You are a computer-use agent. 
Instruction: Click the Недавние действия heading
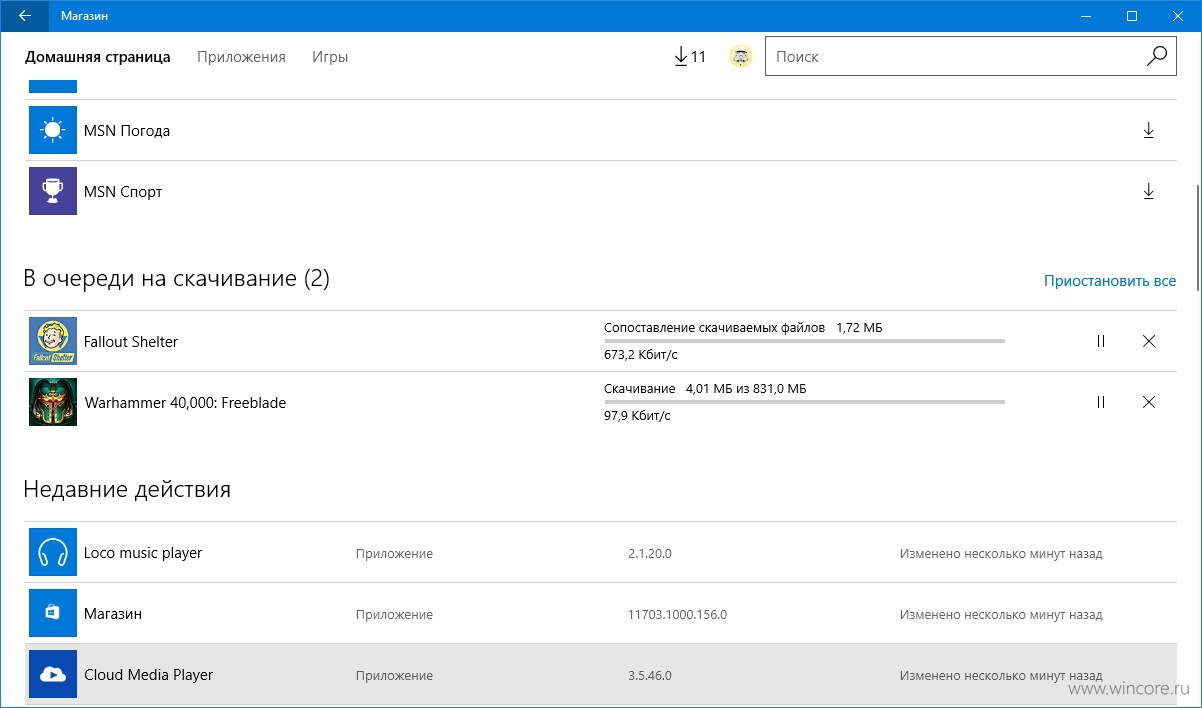pyautogui.click(x=127, y=490)
